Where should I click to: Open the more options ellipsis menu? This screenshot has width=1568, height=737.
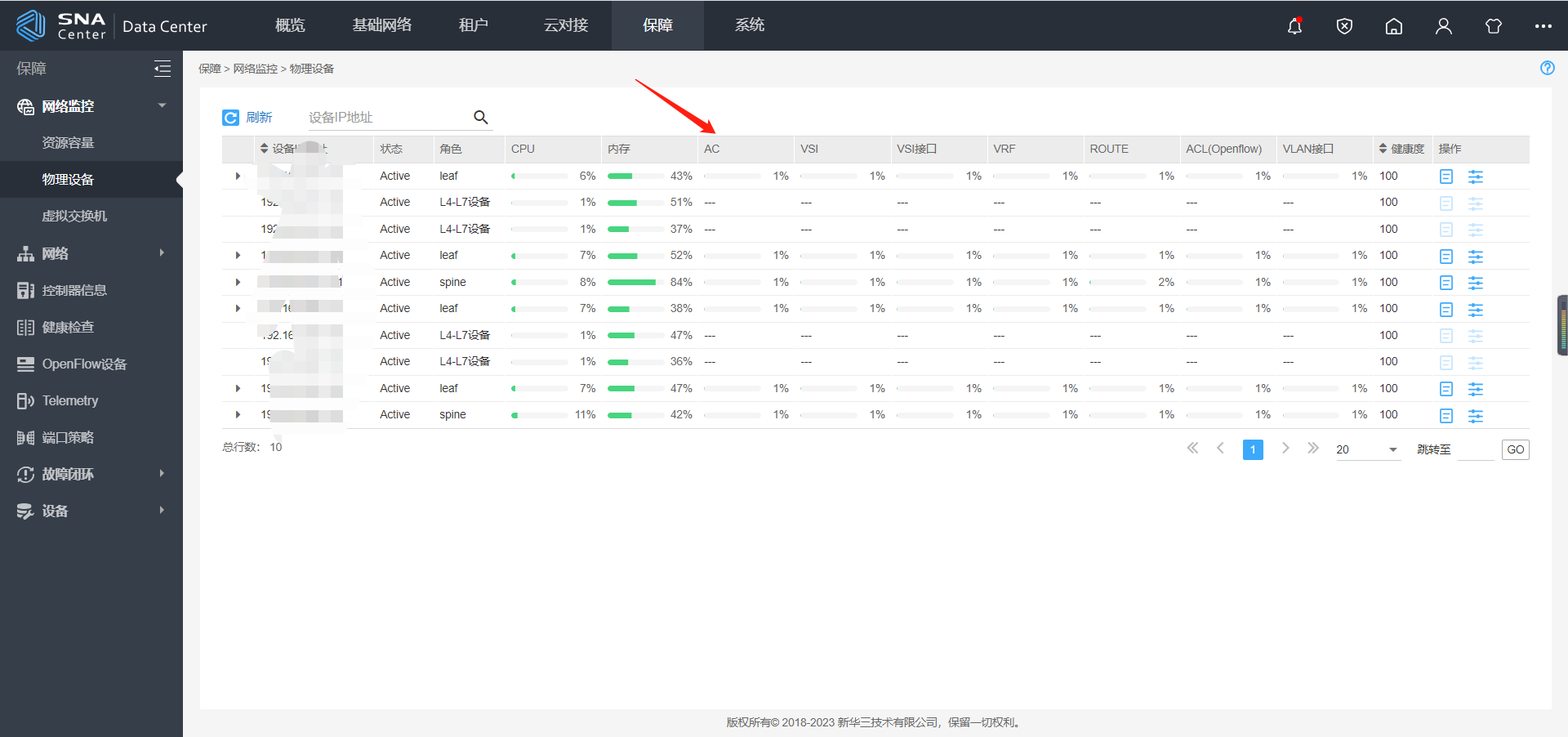pyautogui.click(x=1543, y=26)
